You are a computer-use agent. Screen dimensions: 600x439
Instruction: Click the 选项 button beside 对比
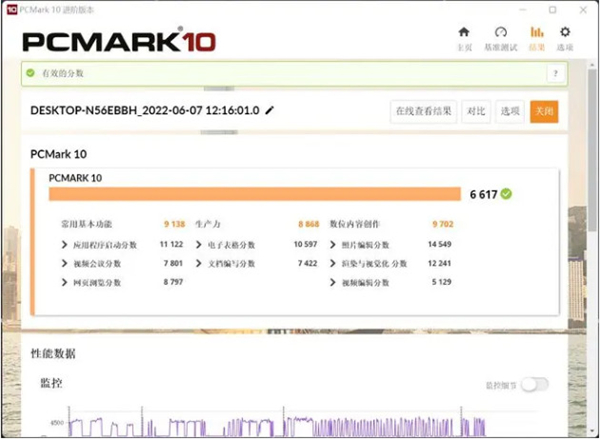(511, 111)
